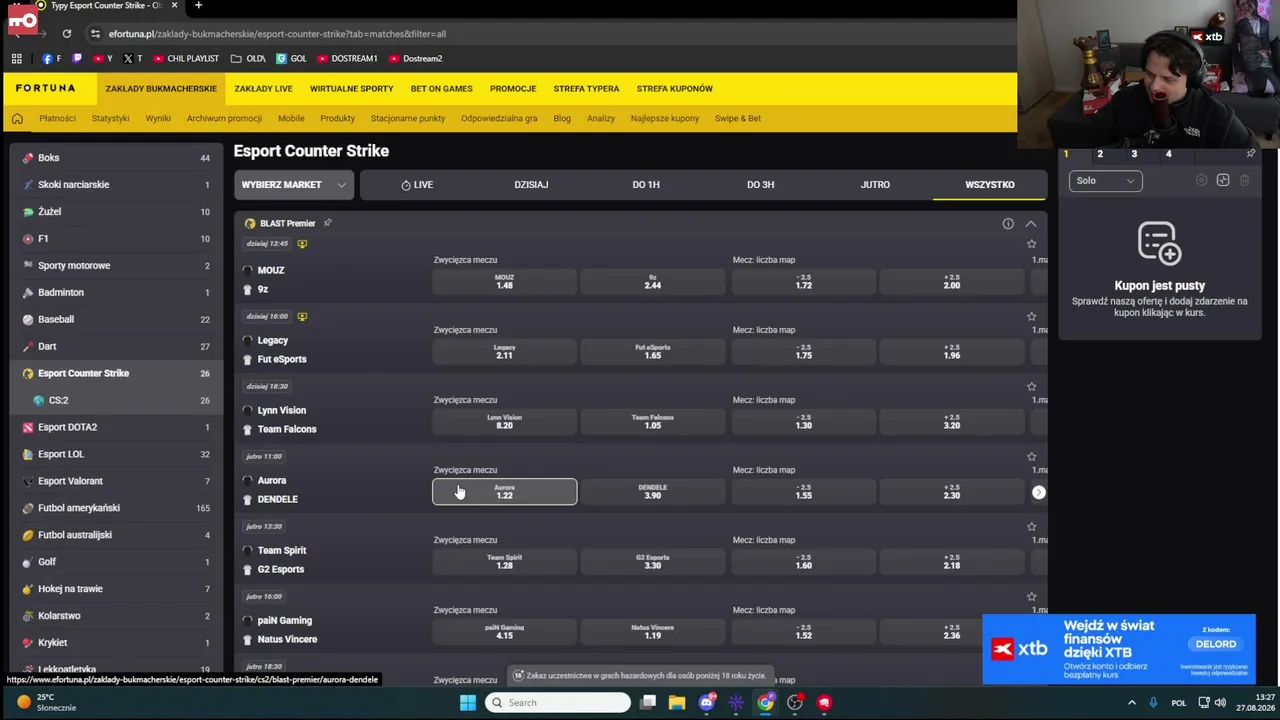Open the OLD bookmarks folder
Image resolution: width=1280 pixels, height=720 pixels.
(x=248, y=58)
